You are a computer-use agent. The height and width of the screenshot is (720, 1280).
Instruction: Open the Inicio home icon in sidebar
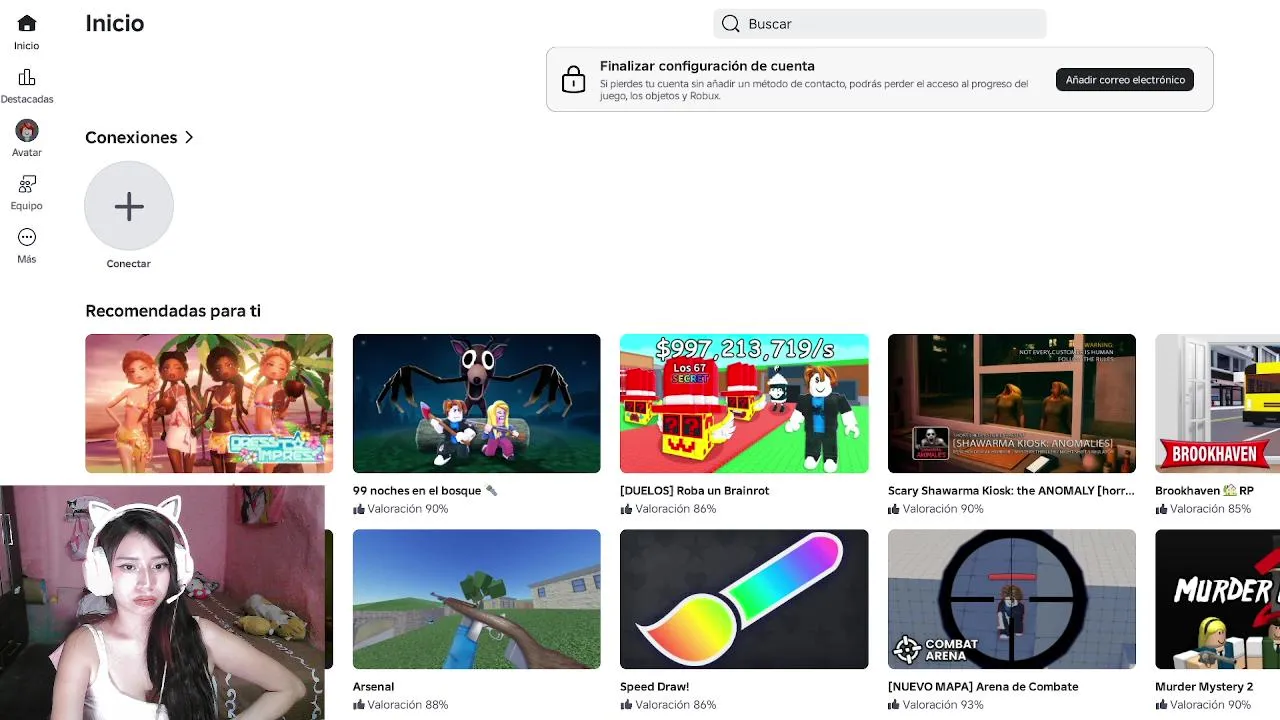(27, 23)
